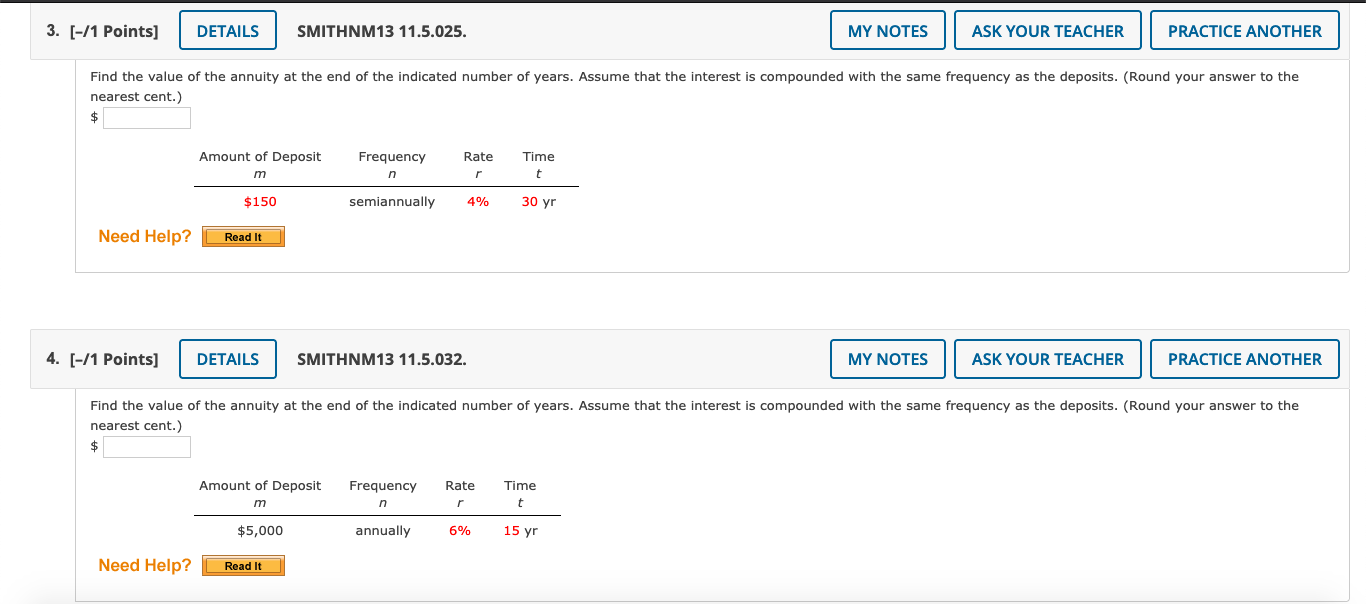Click the $5,000 deposit amount value
1366x604 pixels.
click(x=260, y=531)
